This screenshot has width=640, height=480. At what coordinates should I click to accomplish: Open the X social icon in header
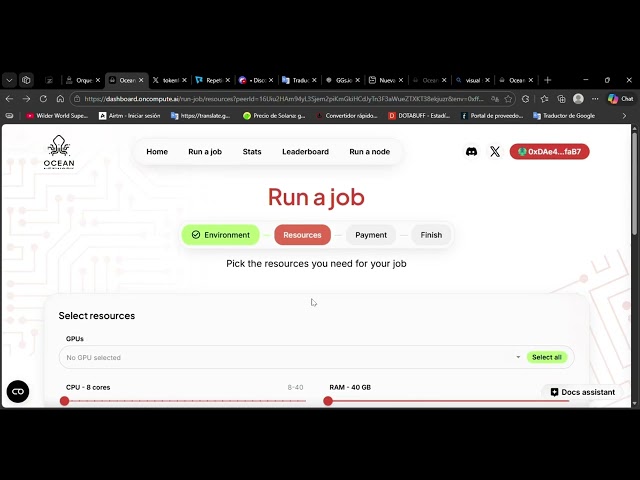coord(495,152)
